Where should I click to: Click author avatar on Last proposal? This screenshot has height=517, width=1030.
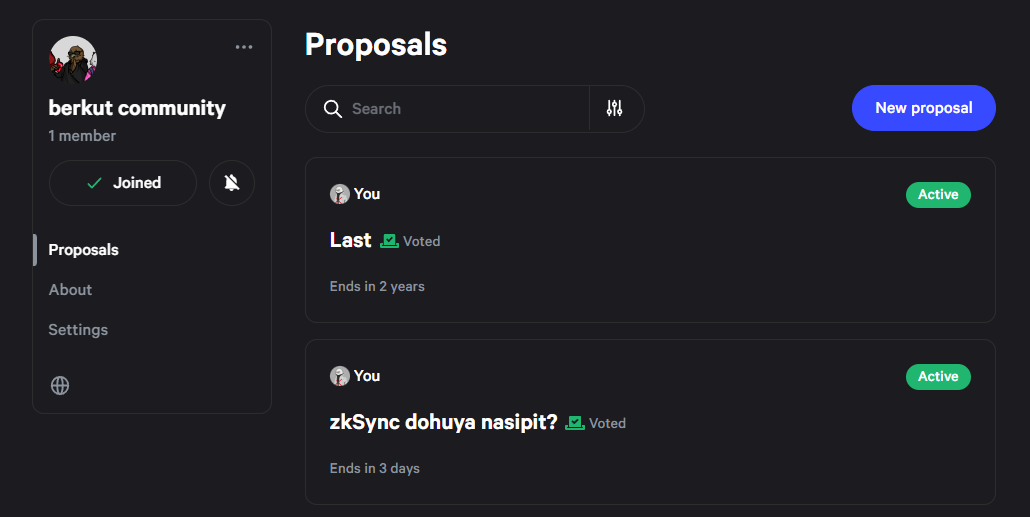(x=340, y=194)
